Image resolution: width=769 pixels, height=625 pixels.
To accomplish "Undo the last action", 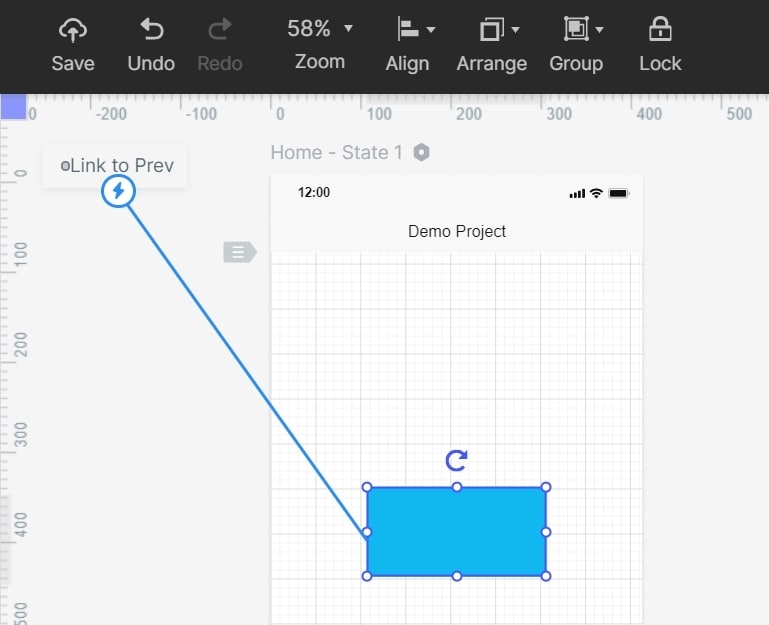I will (151, 45).
